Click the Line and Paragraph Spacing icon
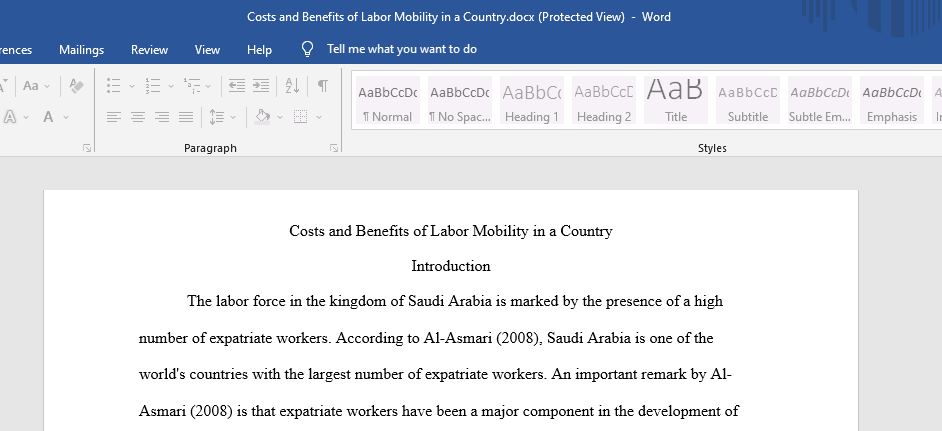This screenshot has width=942, height=431. 217,117
